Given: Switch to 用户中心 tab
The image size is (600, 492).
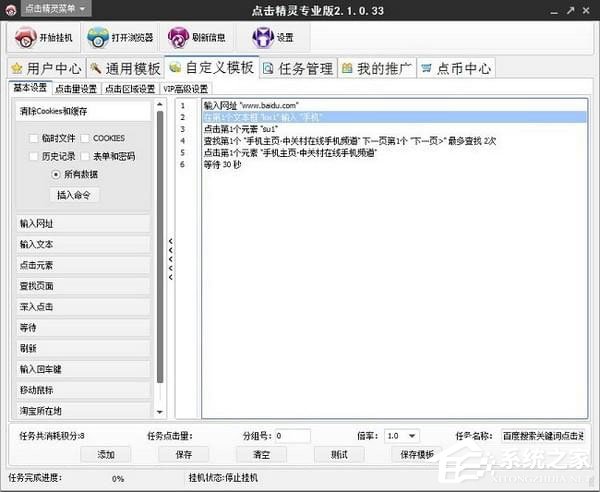Looking at the screenshot, I should click(46, 68).
